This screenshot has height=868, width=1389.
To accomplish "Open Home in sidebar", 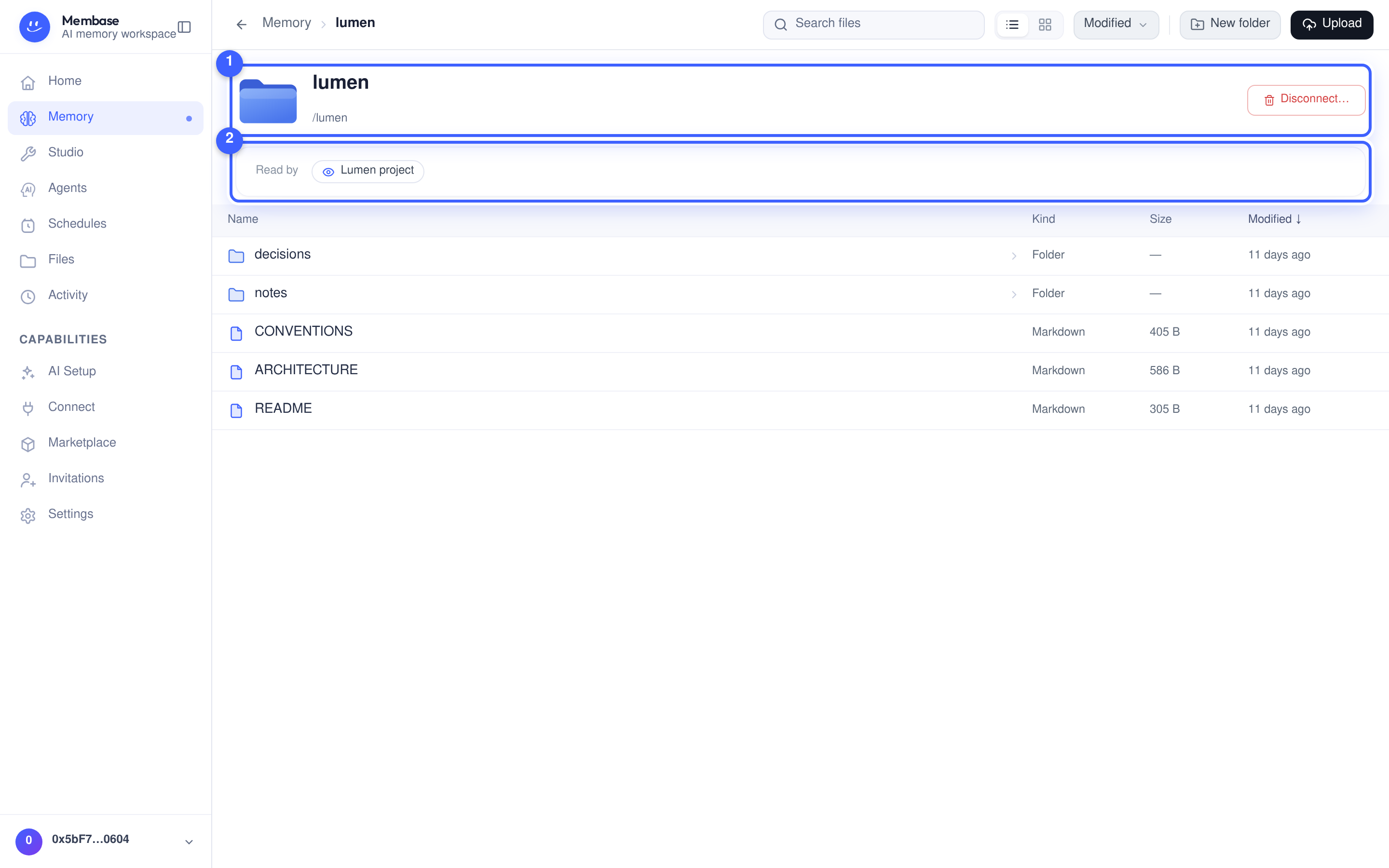I will (105, 82).
